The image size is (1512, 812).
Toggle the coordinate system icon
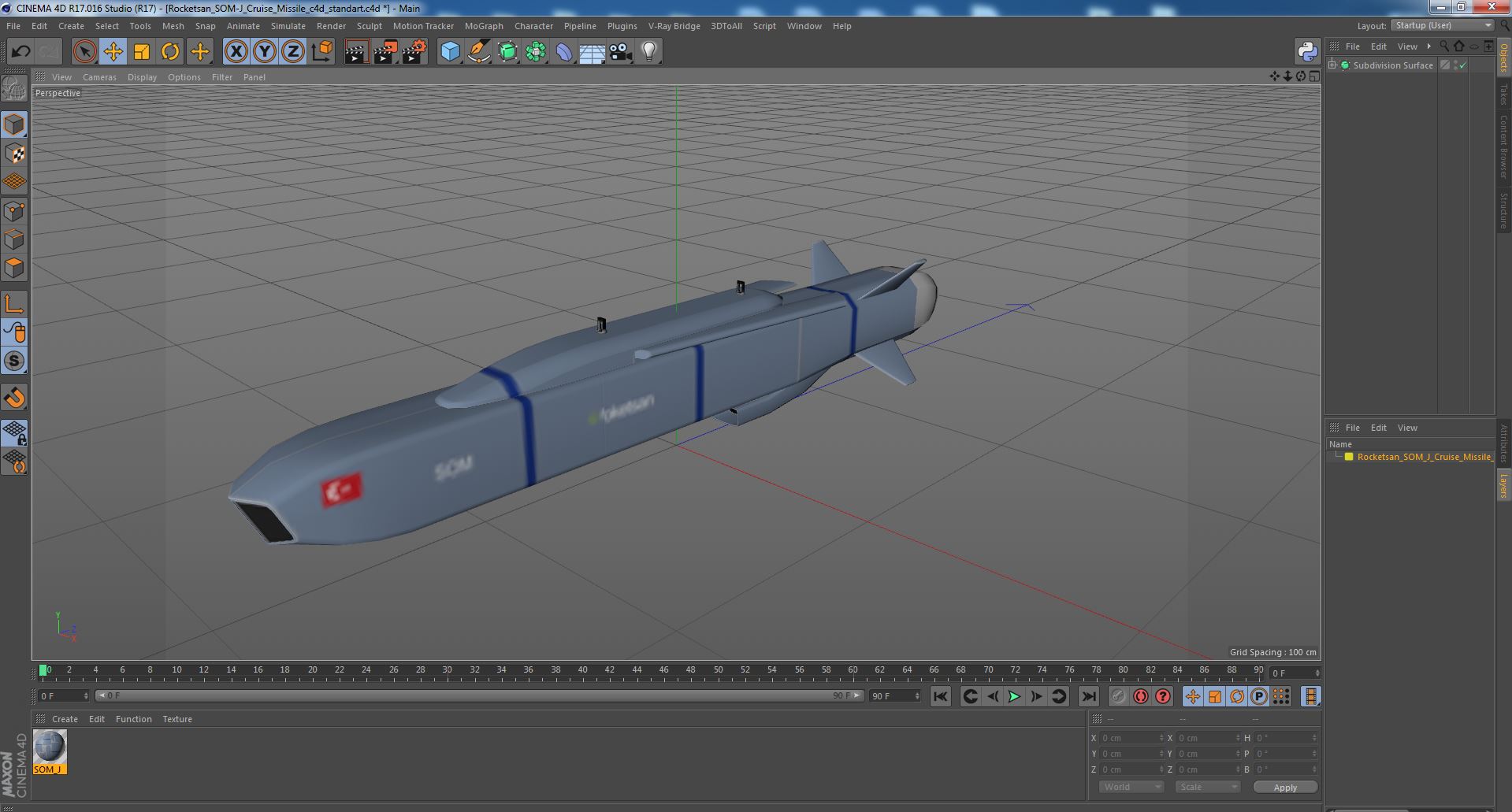322,52
